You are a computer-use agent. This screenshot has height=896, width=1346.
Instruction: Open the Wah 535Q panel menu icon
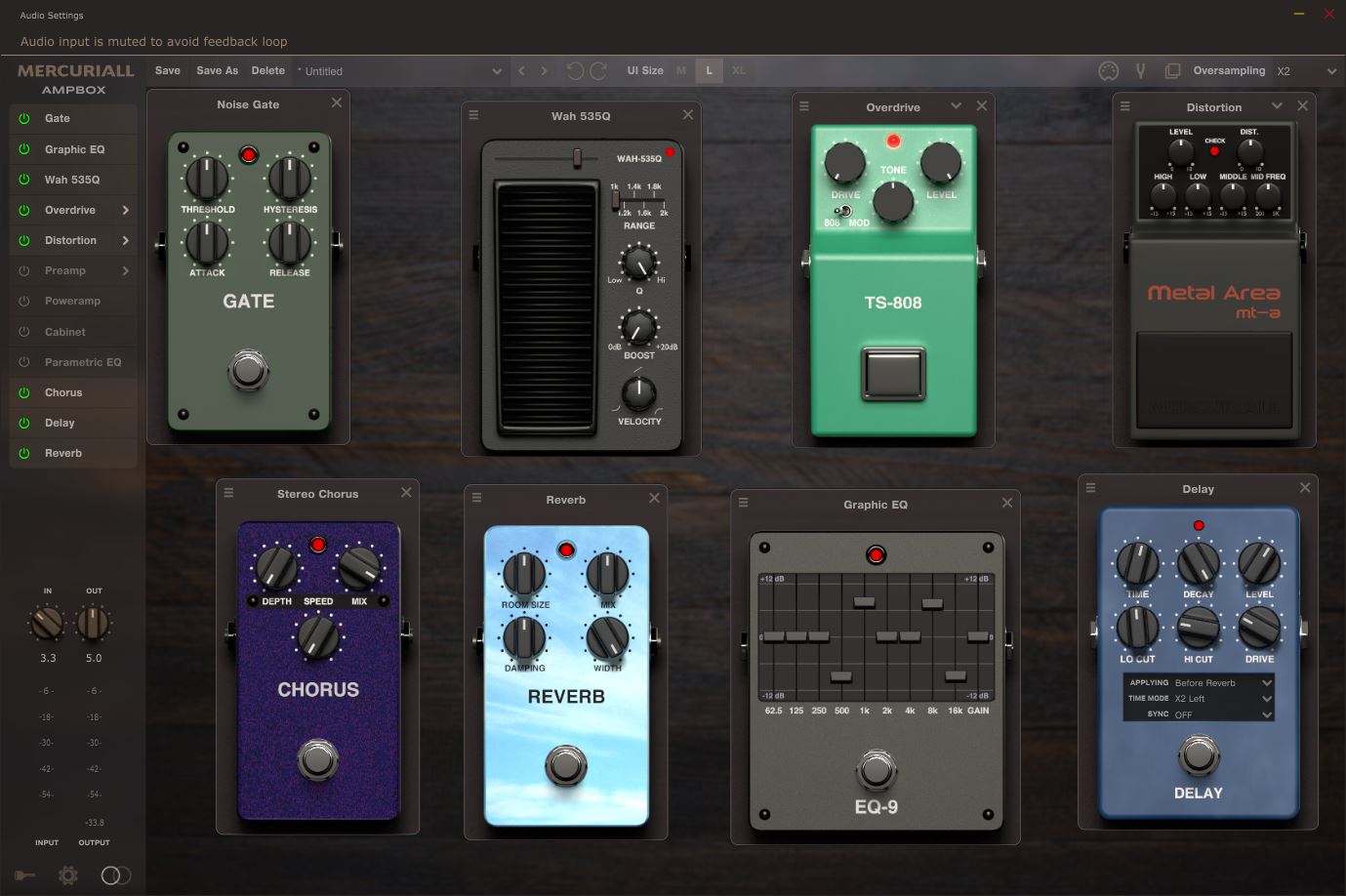tap(473, 115)
